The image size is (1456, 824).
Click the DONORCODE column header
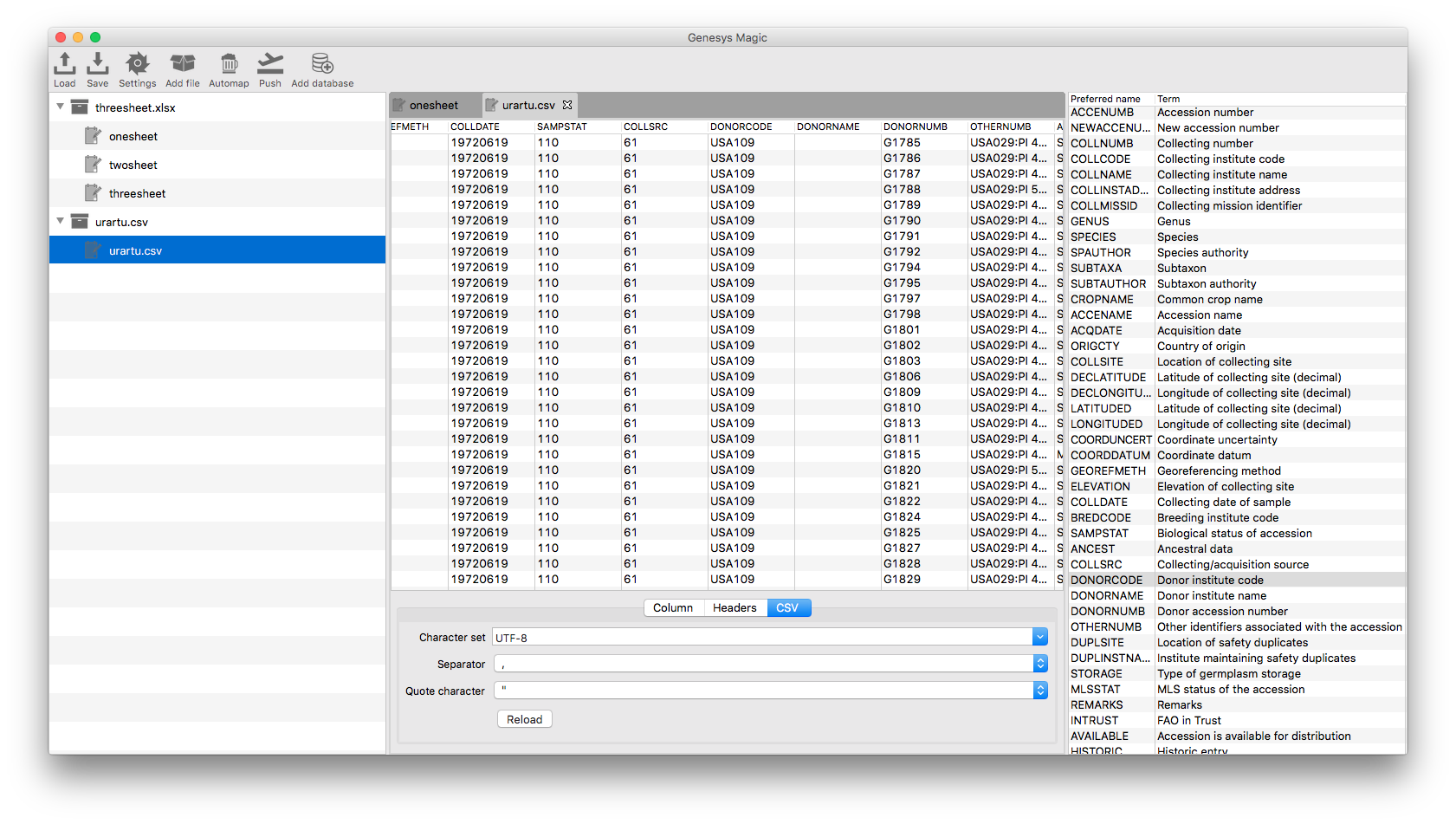[x=751, y=127]
